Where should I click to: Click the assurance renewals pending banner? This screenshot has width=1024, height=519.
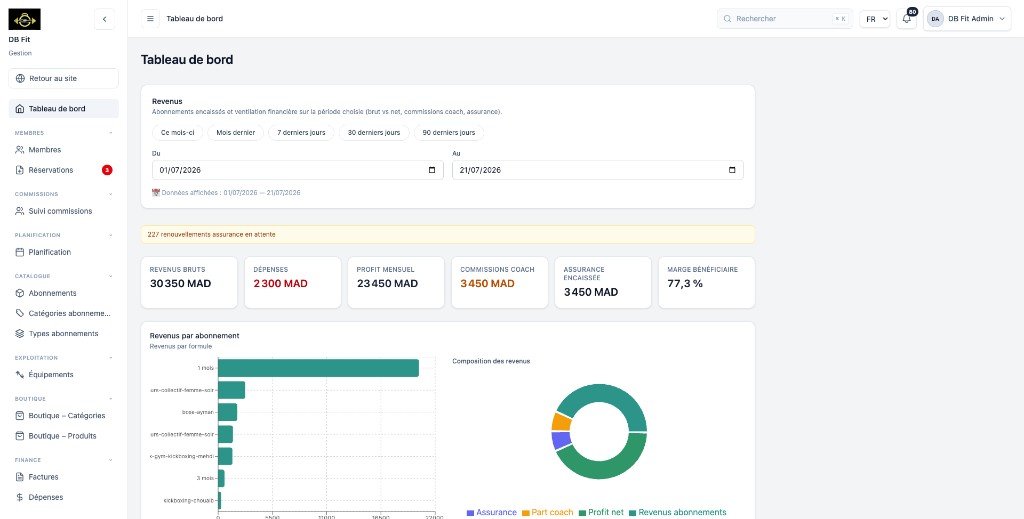(x=448, y=234)
